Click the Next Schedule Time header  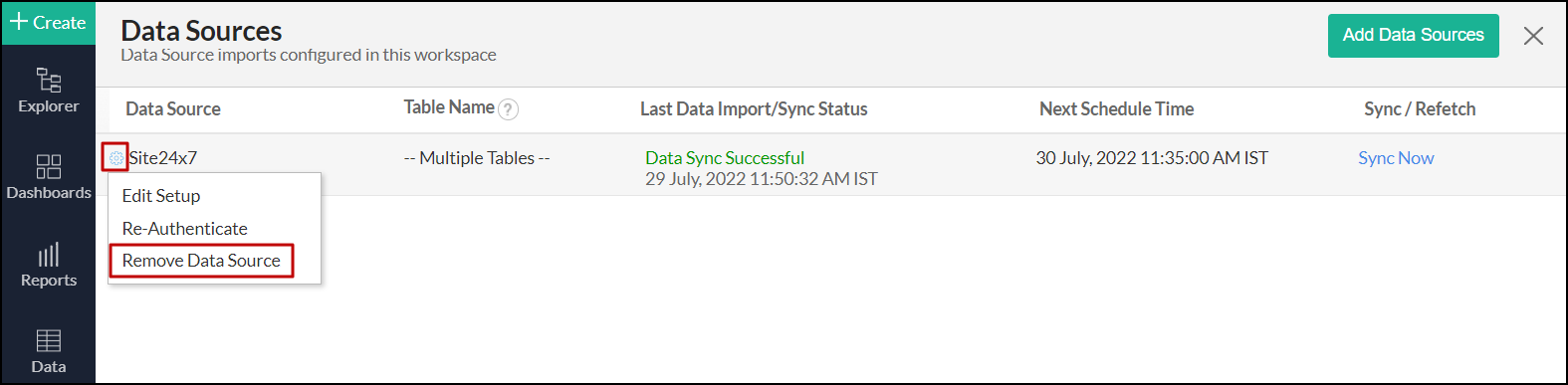[x=1116, y=109]
